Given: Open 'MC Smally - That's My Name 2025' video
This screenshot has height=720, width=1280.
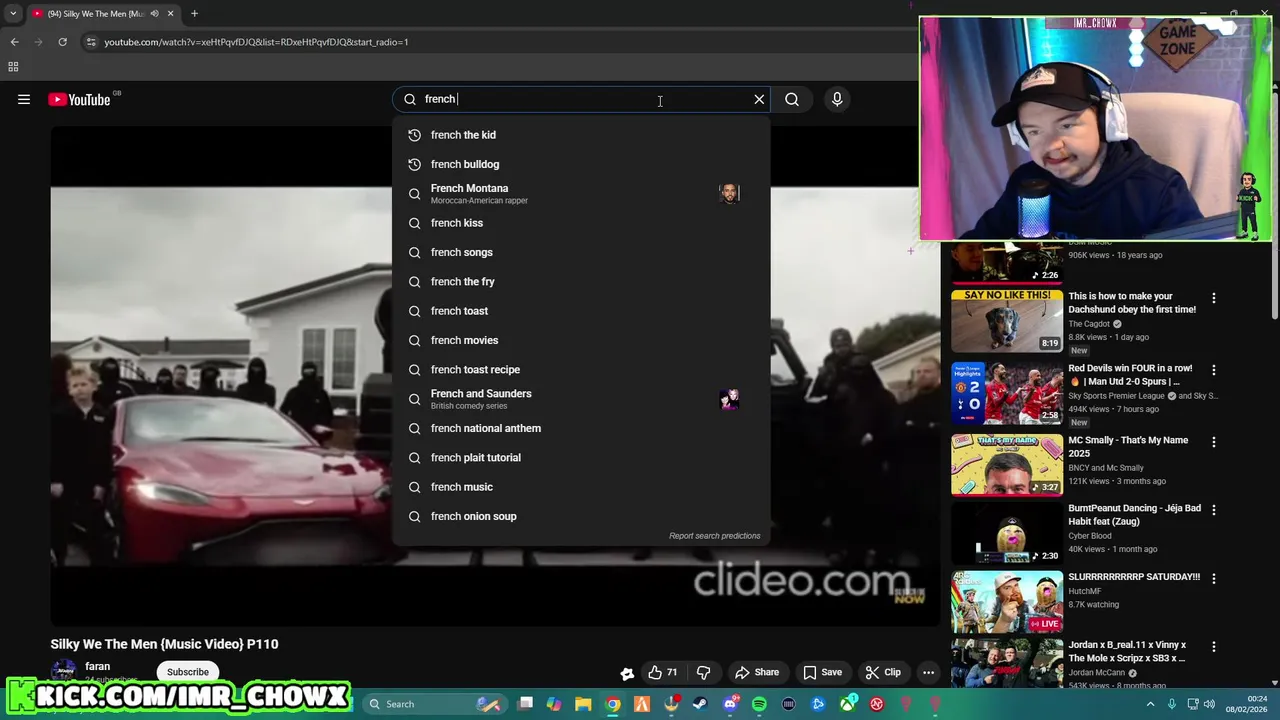Looking at the screenshot, I should [x=1007, y=465].
